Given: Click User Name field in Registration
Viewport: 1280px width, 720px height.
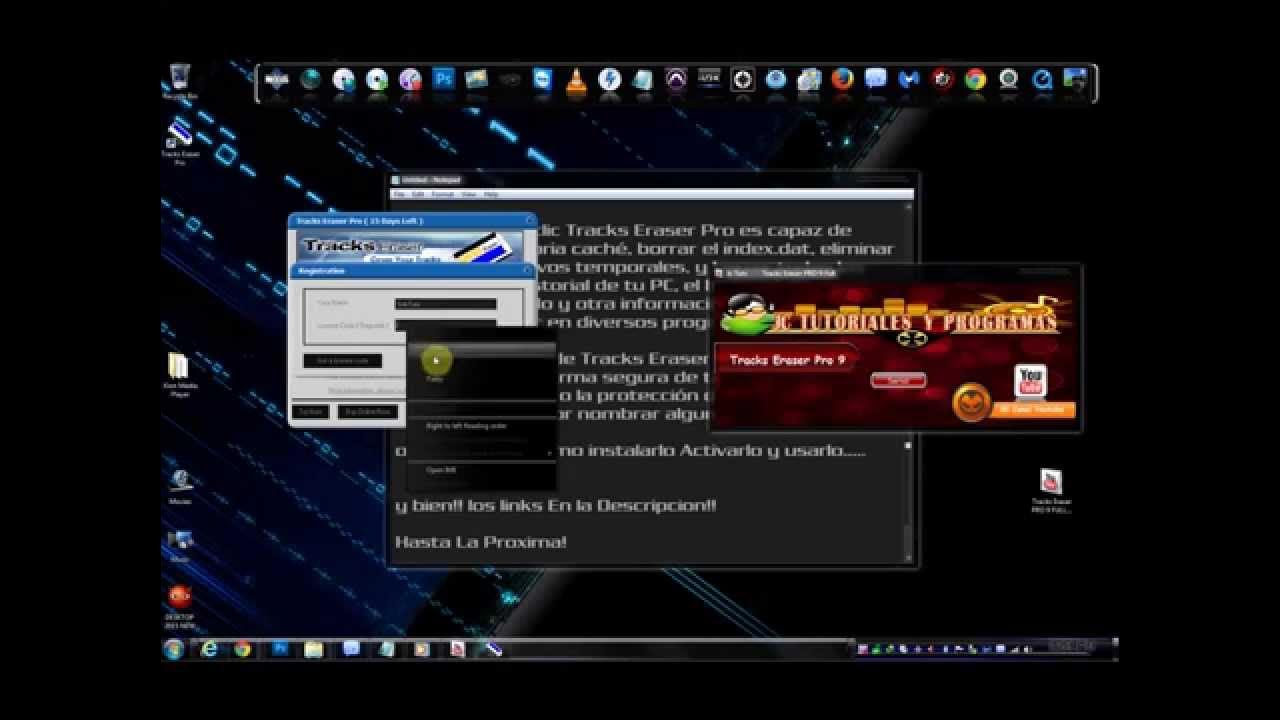Looking at the screenshot, I should point(446,303).
